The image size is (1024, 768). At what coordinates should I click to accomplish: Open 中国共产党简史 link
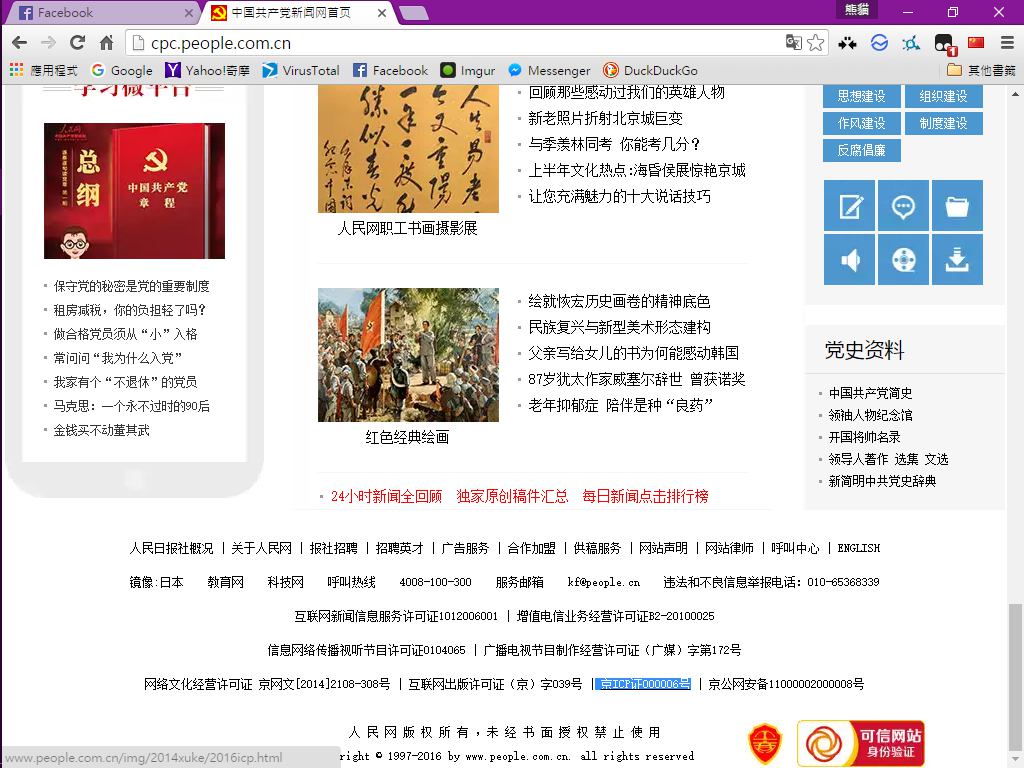[x=871, y=393]
